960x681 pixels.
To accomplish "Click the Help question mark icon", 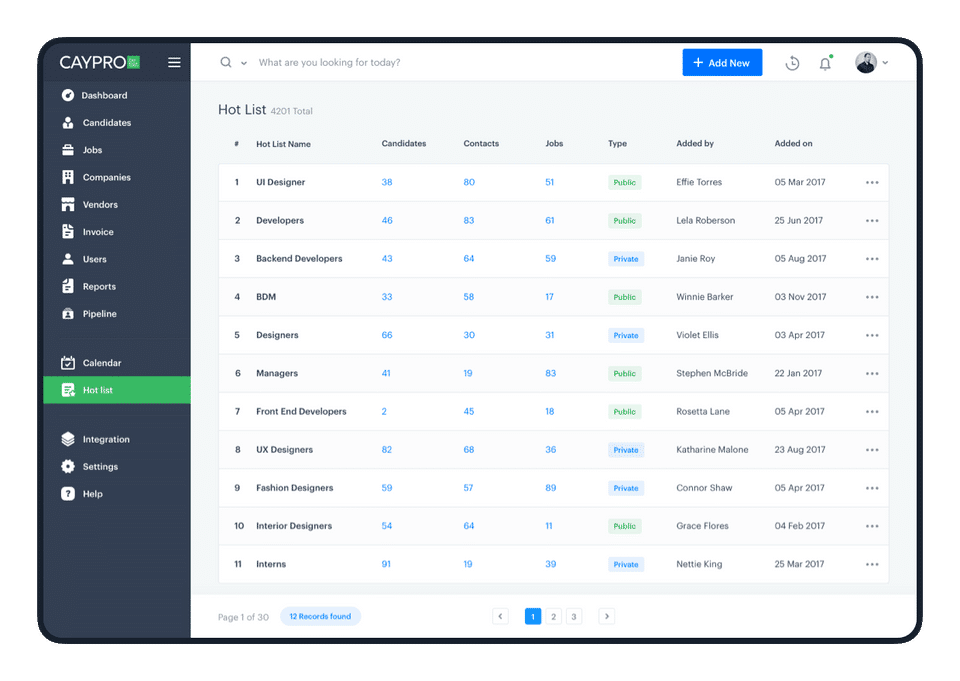I will (x=68, y=494).
